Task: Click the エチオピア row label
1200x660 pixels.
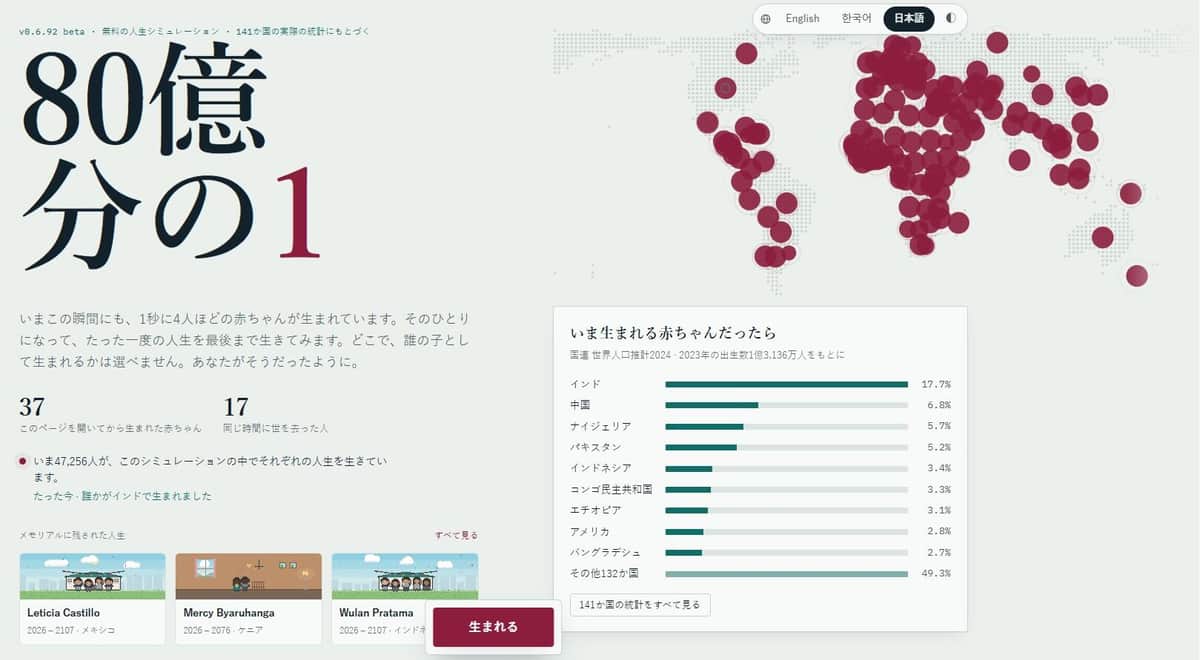Action: click(595, 510)
